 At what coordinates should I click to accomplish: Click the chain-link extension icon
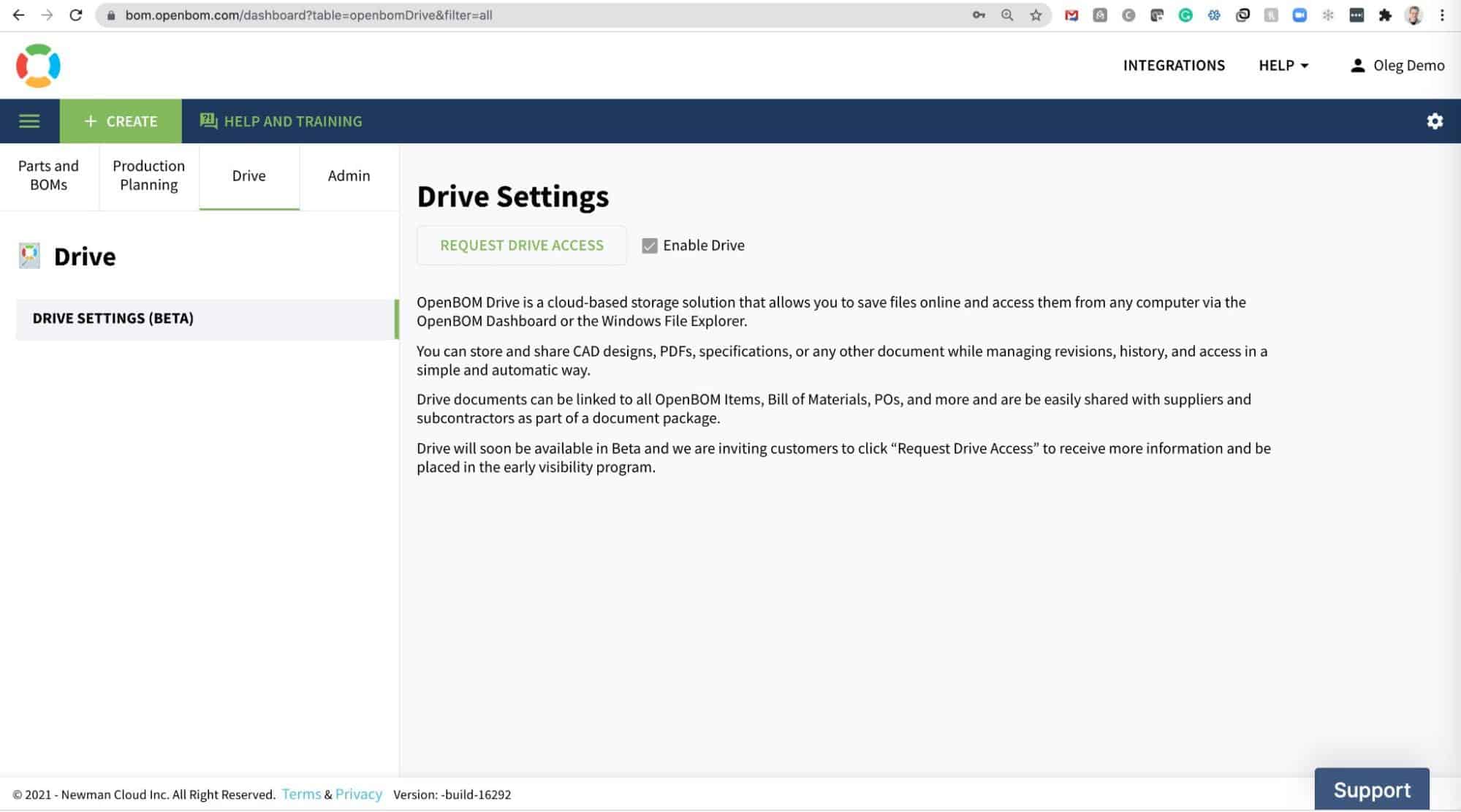pos(1242,15)
